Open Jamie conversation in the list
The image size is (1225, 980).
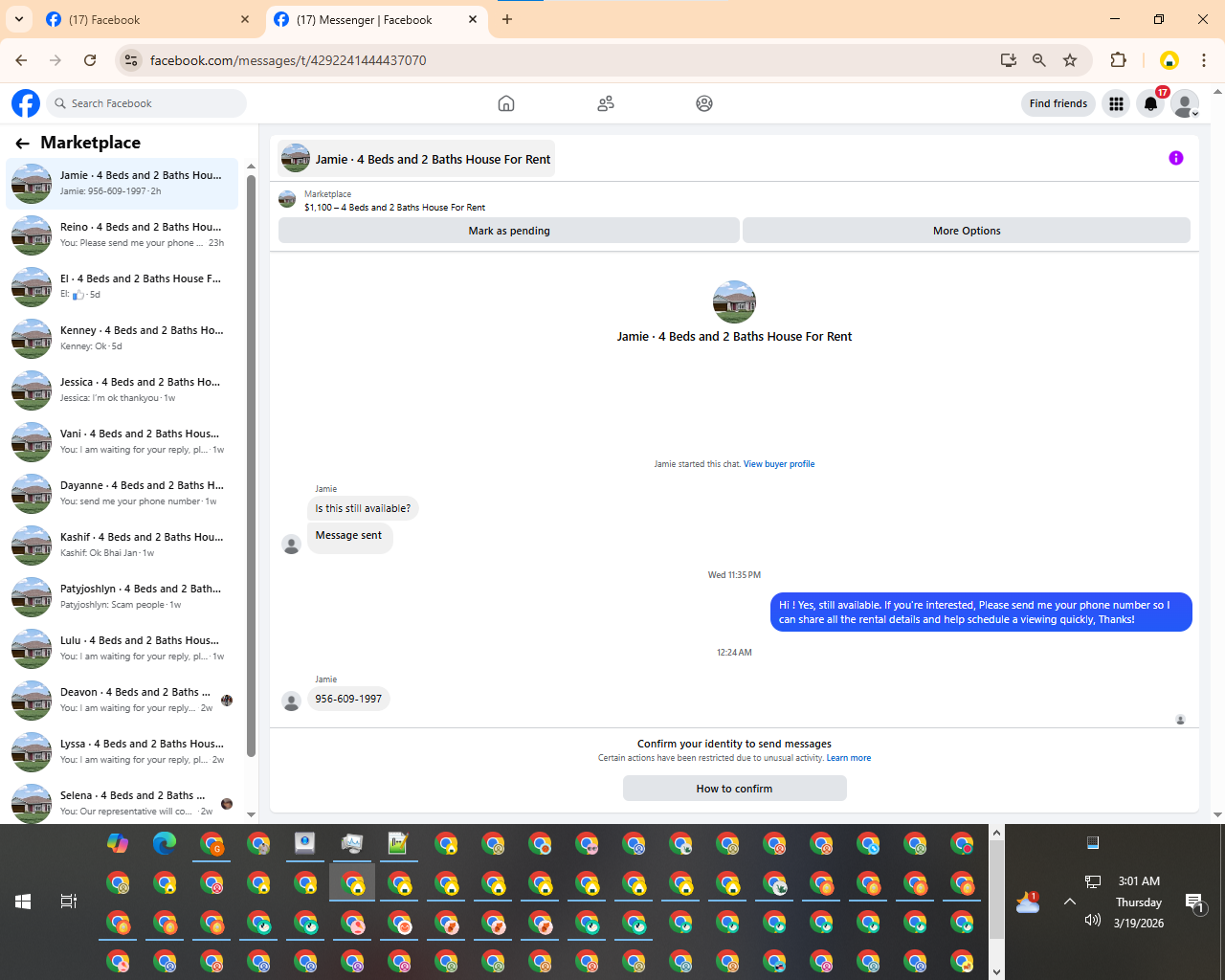(x=122, y=183)
